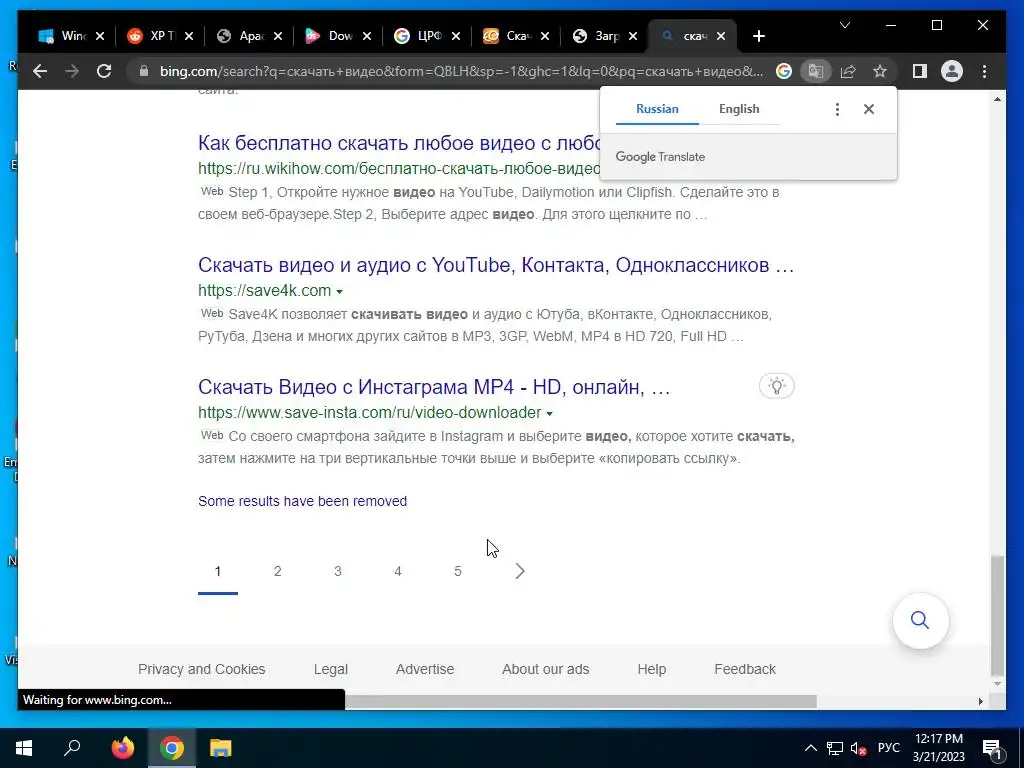This screenshot has width=1024, height=768.
Task: Open About our ads footer link
Action: point(545,669)
